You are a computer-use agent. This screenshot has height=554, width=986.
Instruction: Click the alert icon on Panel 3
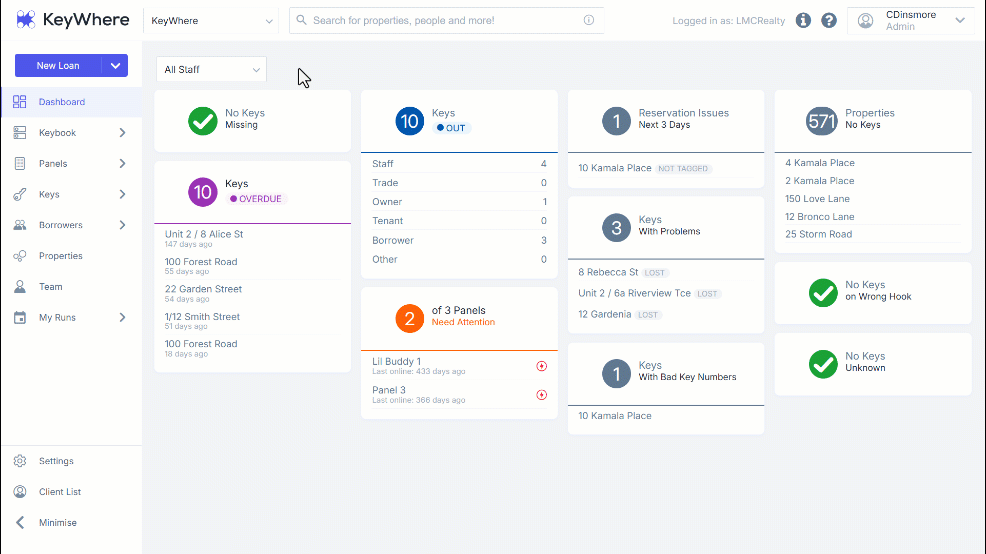[x=541, y=395]
